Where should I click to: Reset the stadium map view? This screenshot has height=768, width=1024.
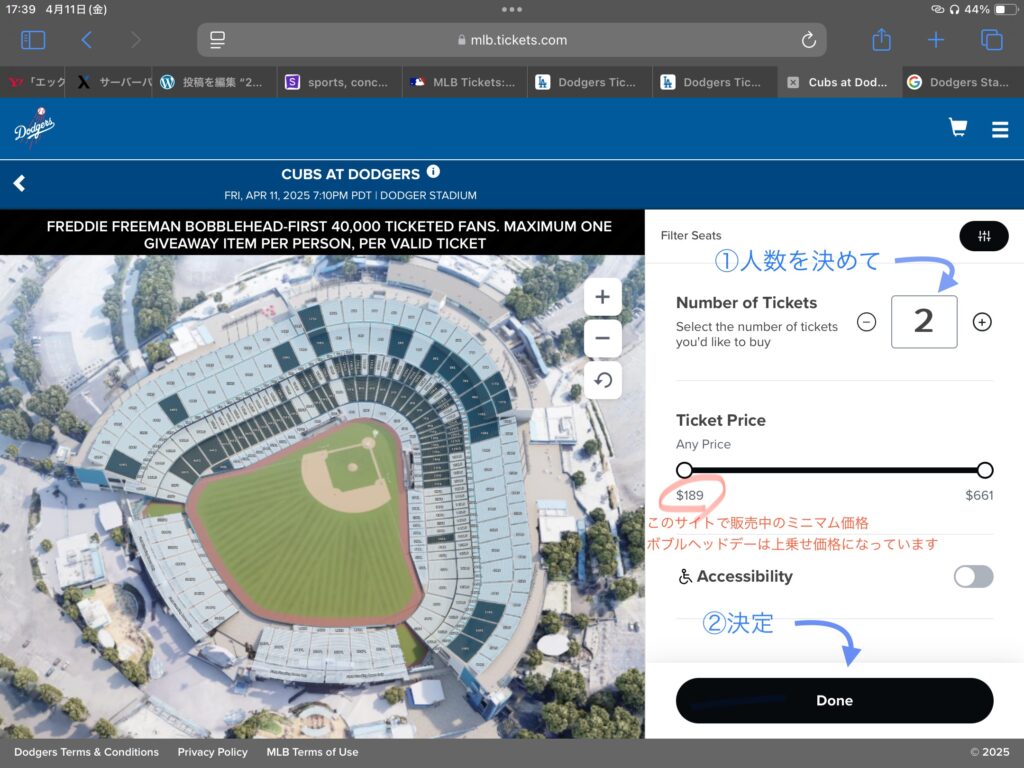tap(602, 380)
